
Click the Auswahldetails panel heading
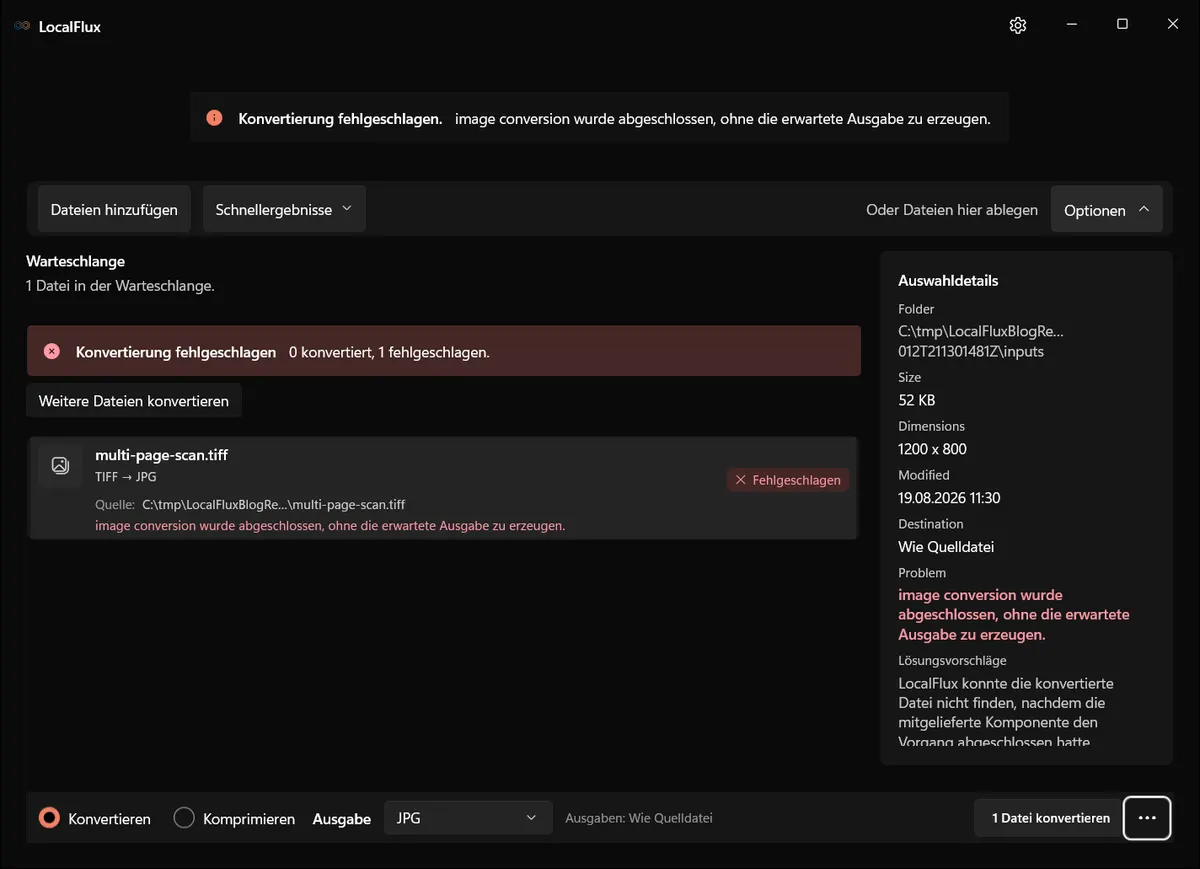point(948,281)
